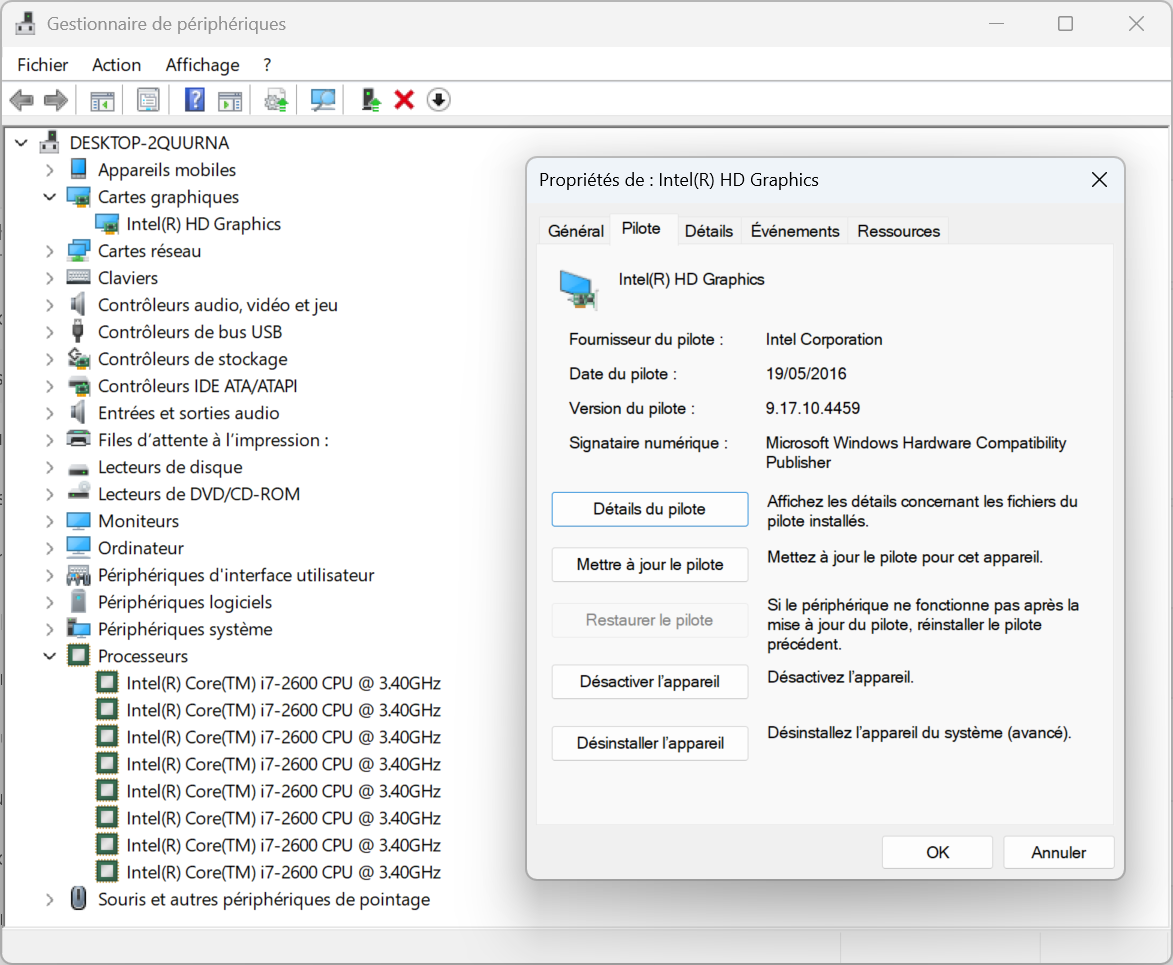Open the Événements tab
Screen dimensions: 1173x965
[x=795, y=231]
